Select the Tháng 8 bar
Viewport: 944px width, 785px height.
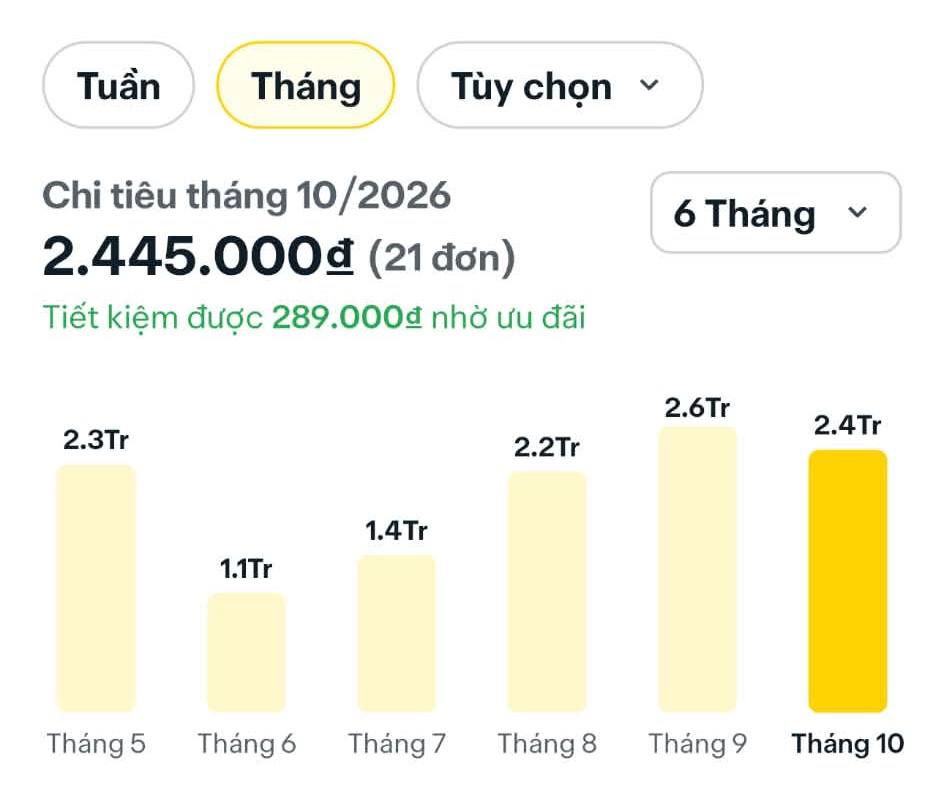[x=547, y=592]
